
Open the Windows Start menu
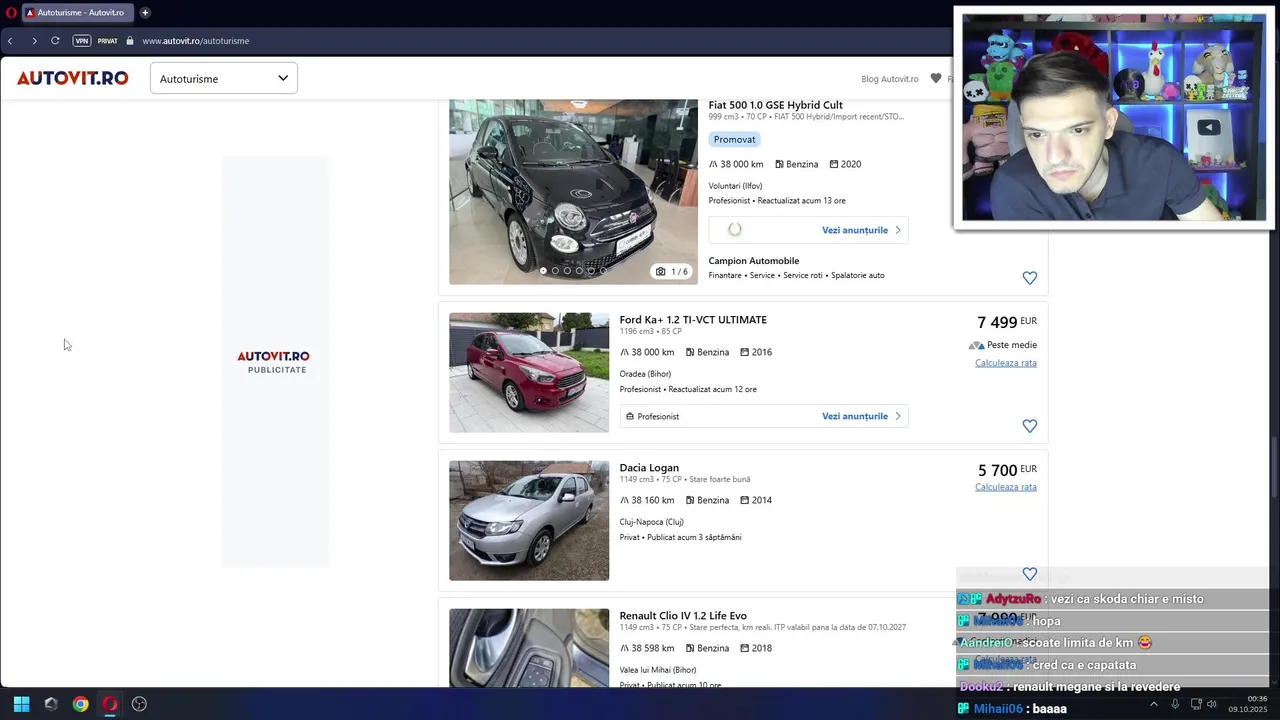(21, 704)
